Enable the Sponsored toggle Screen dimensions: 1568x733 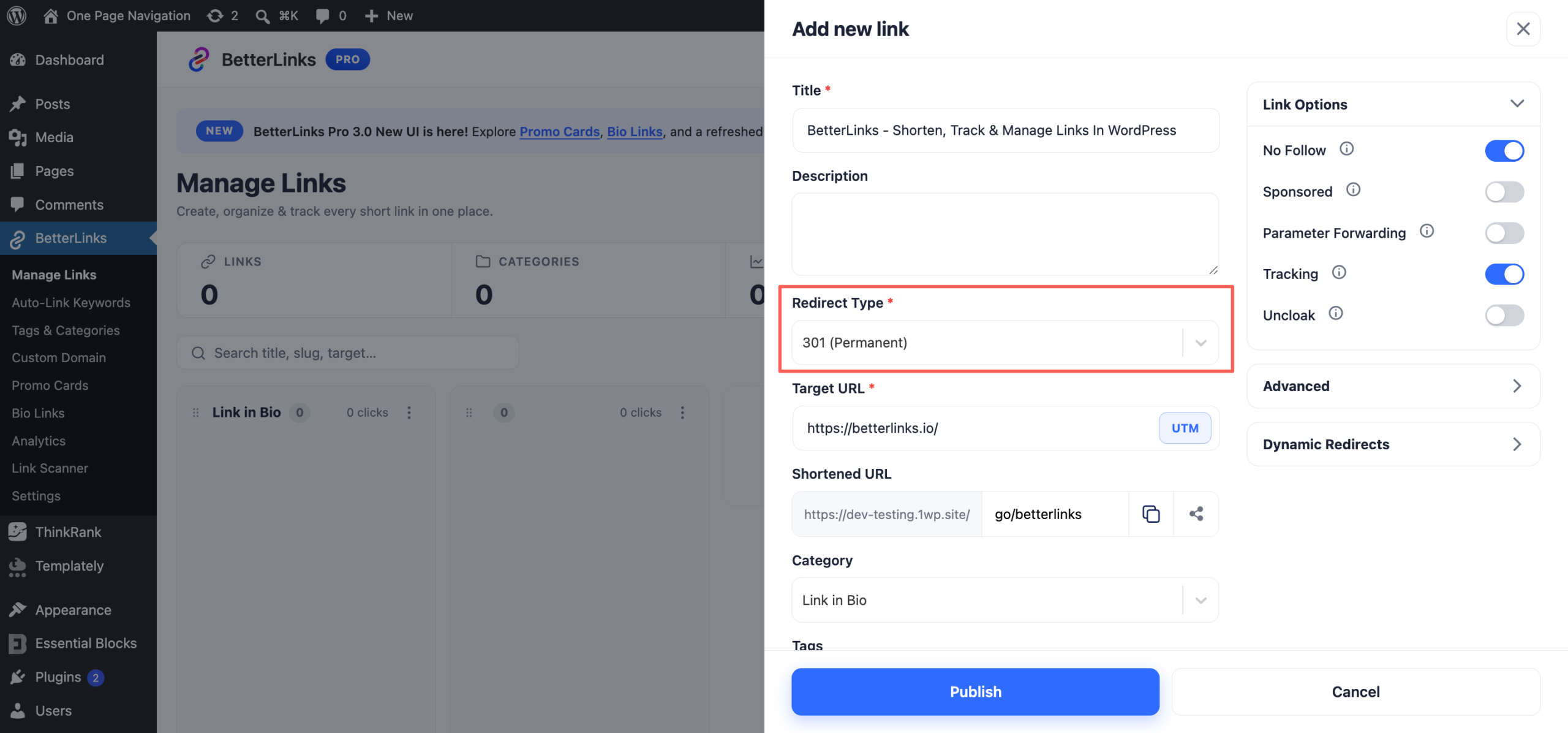point(1504,192)
